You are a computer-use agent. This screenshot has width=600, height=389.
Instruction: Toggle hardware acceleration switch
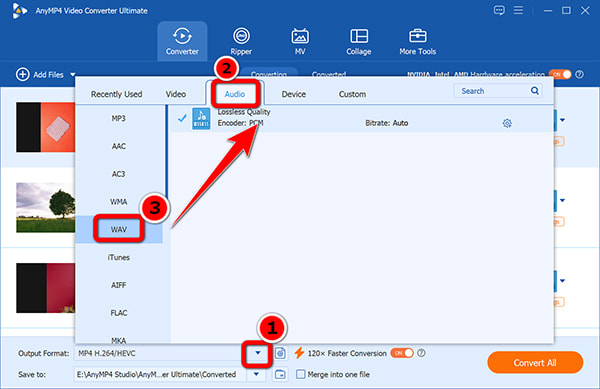point(560,74)
